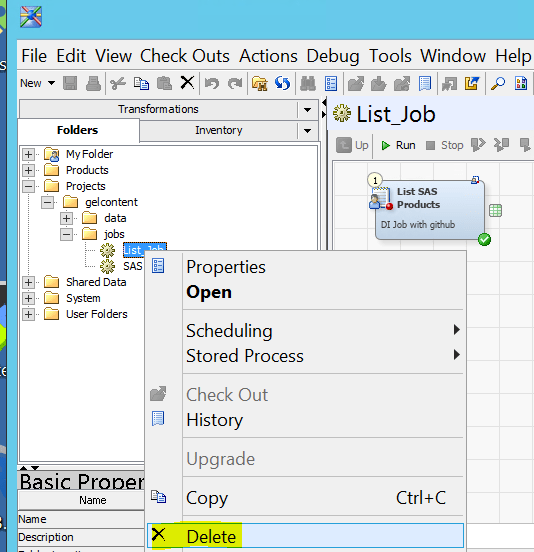Click the folder-find icon in the toolbar
Screen dimensions: 534x552
tap(259, 84)
